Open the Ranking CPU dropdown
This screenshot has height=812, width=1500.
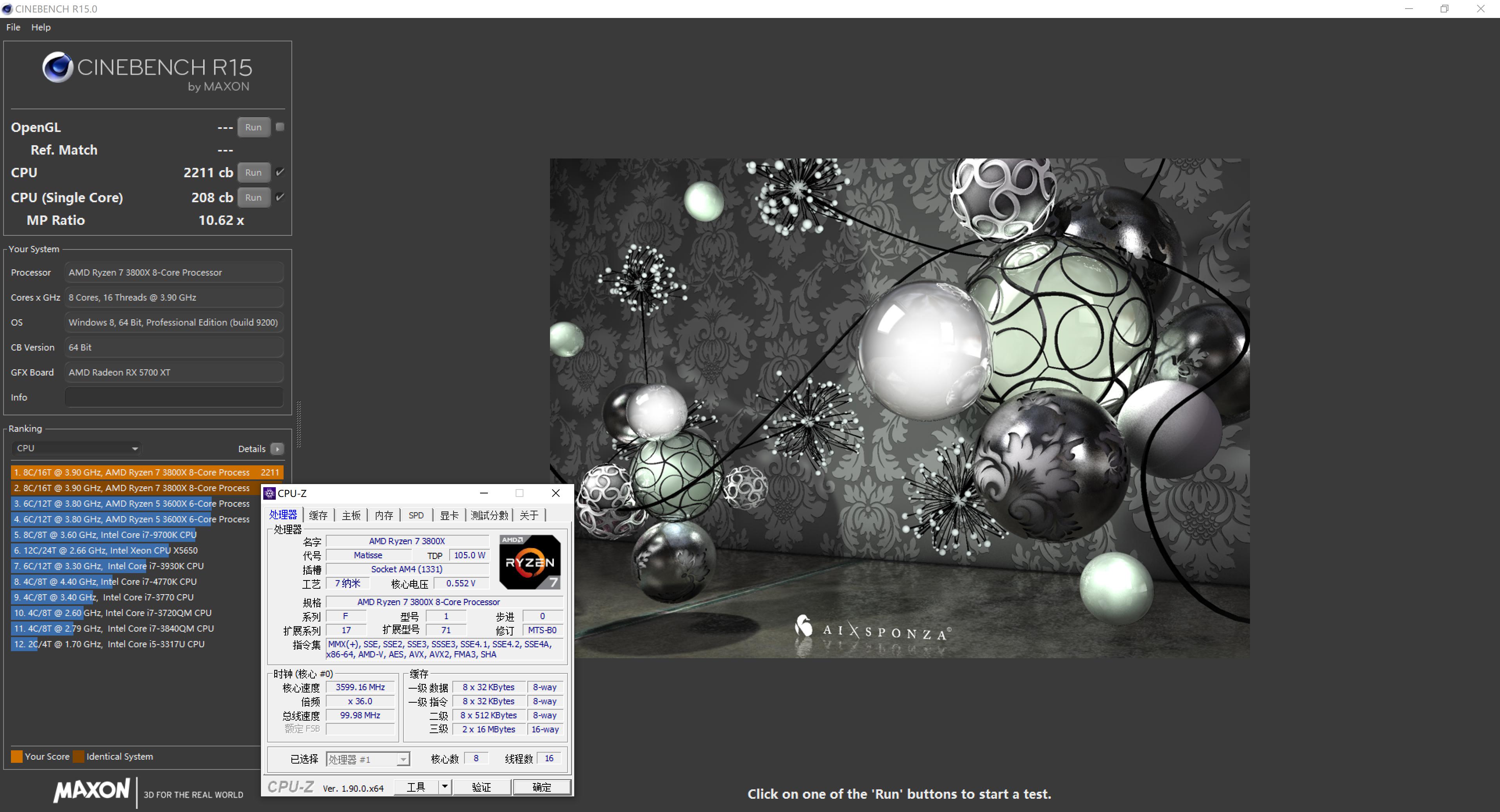76,448
